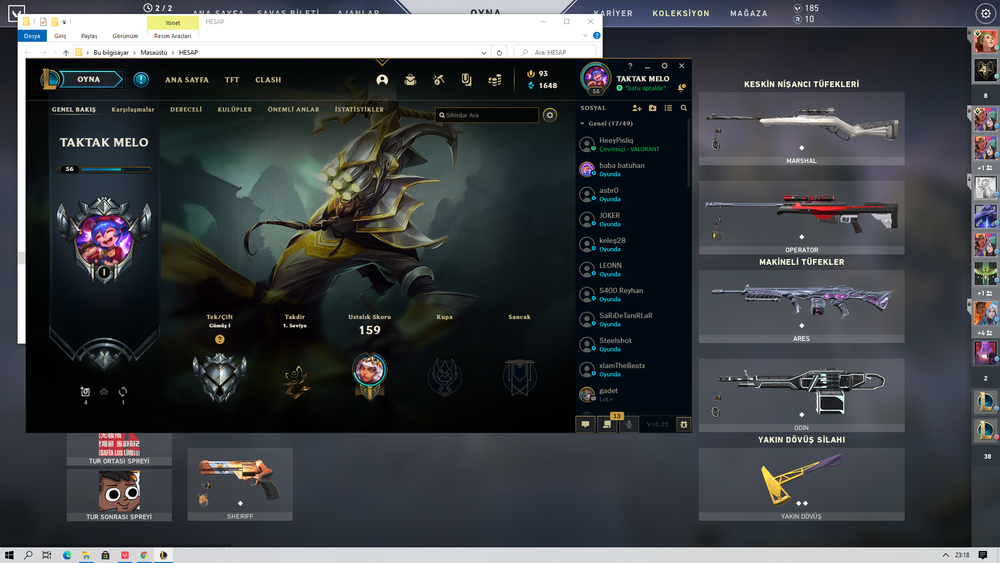Click the new folder icon in Sosyal
Image resolution: width=1000 pixels, height=563 pixels.
[652, 108]
